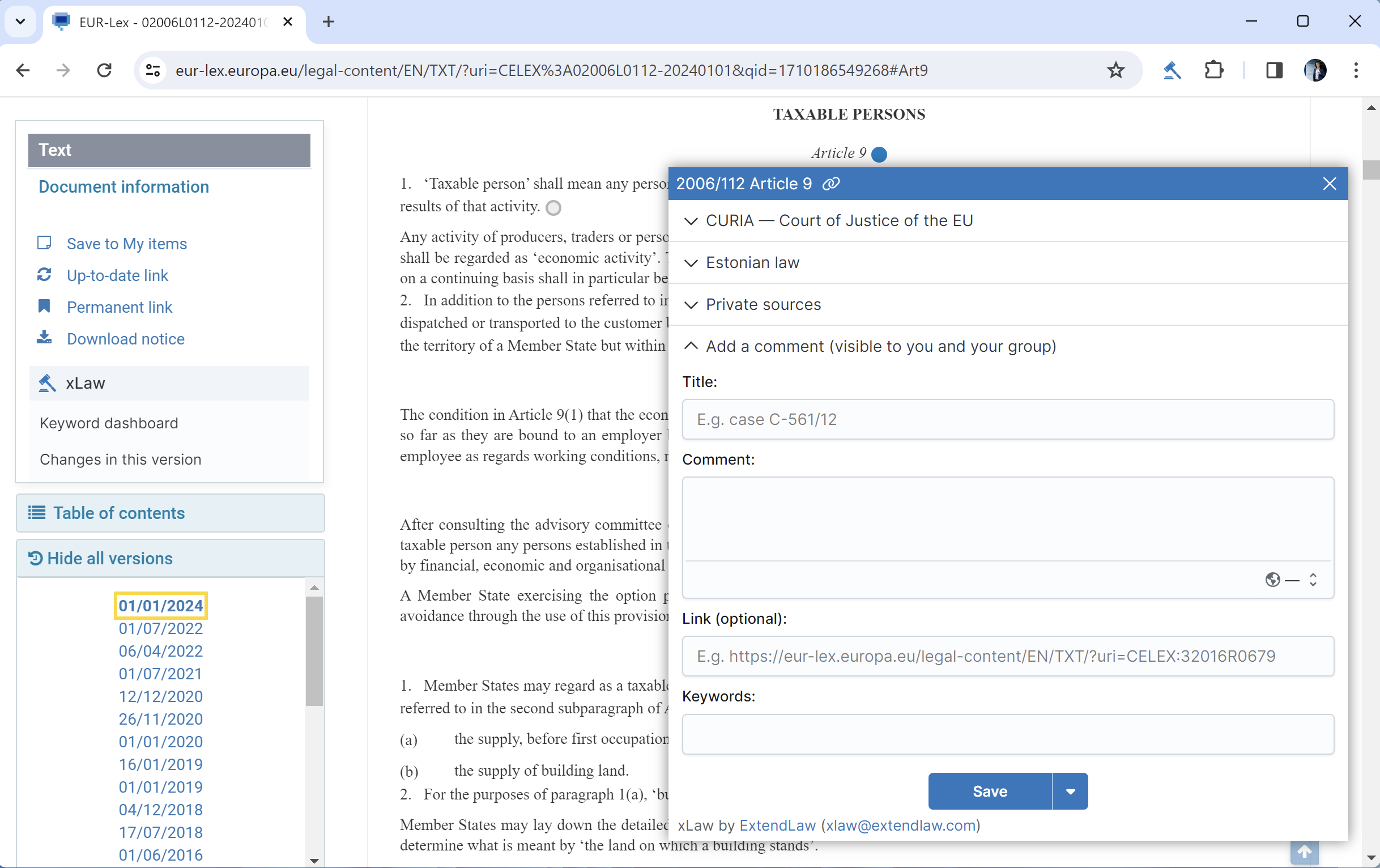Open Chrome side panel icon
Screen dimensions: 1380x868
pyautogui.click(x=1274, y=70)
